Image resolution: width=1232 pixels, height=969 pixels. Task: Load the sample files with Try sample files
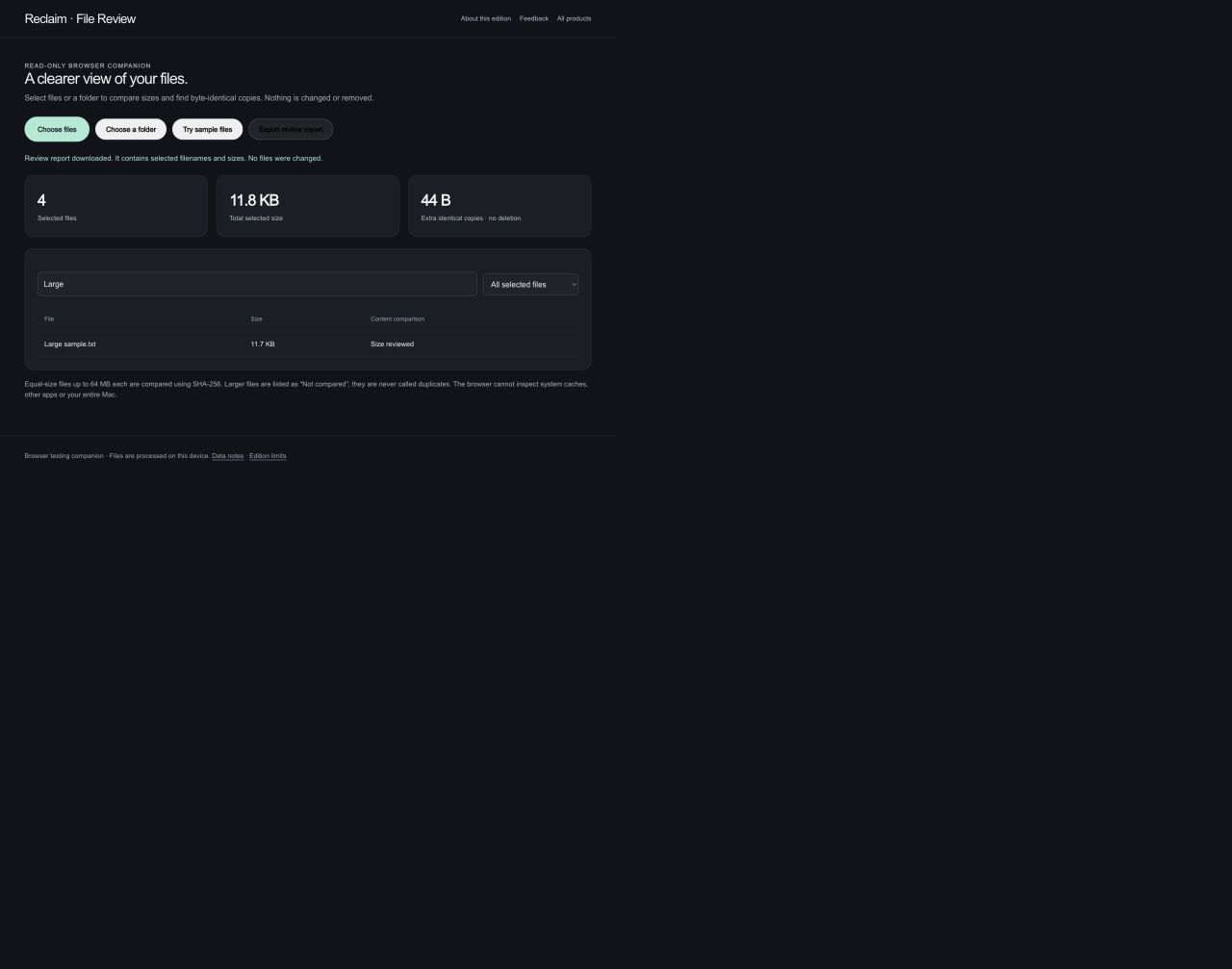208,129
